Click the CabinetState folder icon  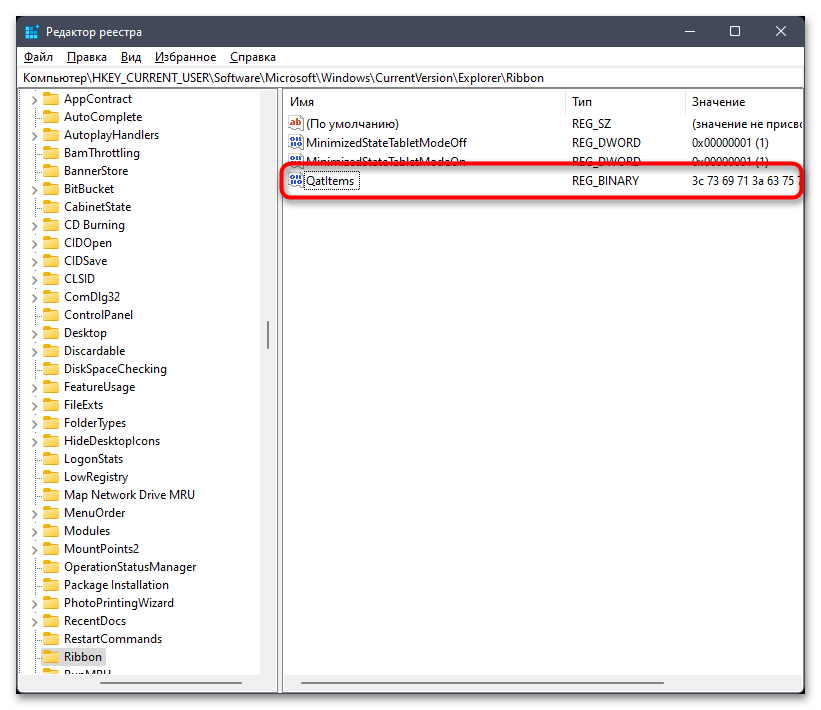coord(51,207)
